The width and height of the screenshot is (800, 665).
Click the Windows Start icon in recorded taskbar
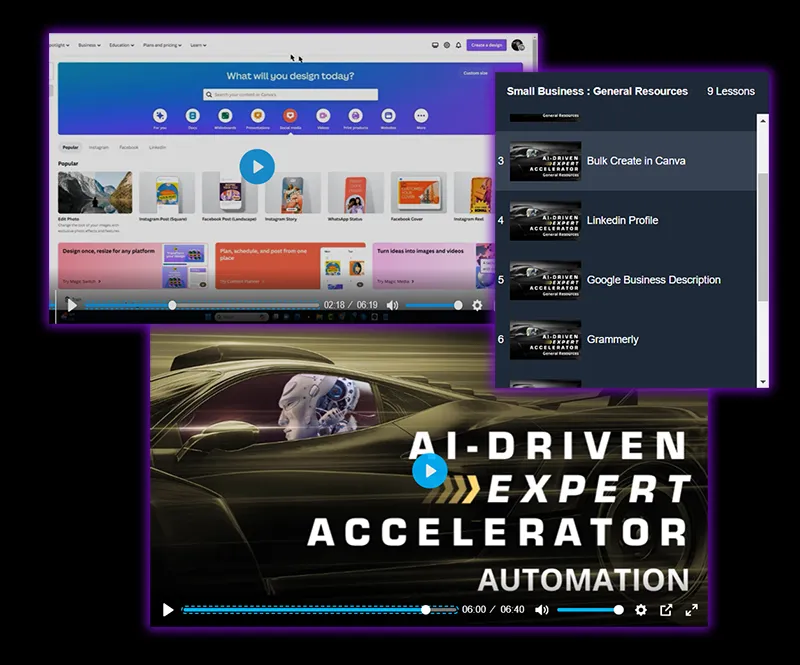[x=208, y=317]
